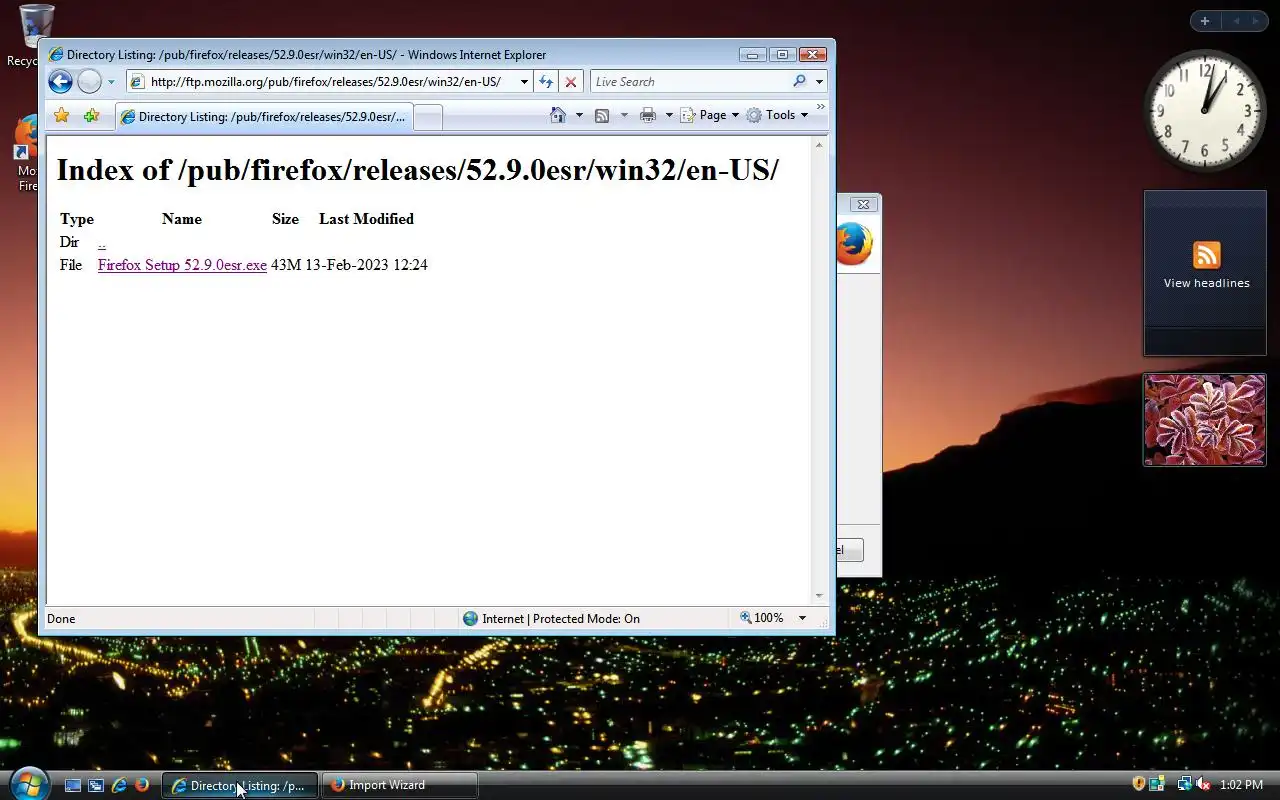Click the Add to Favorites icon
Image resolution: width=1280 pixels, height=800 pixels.
point(91,115)
